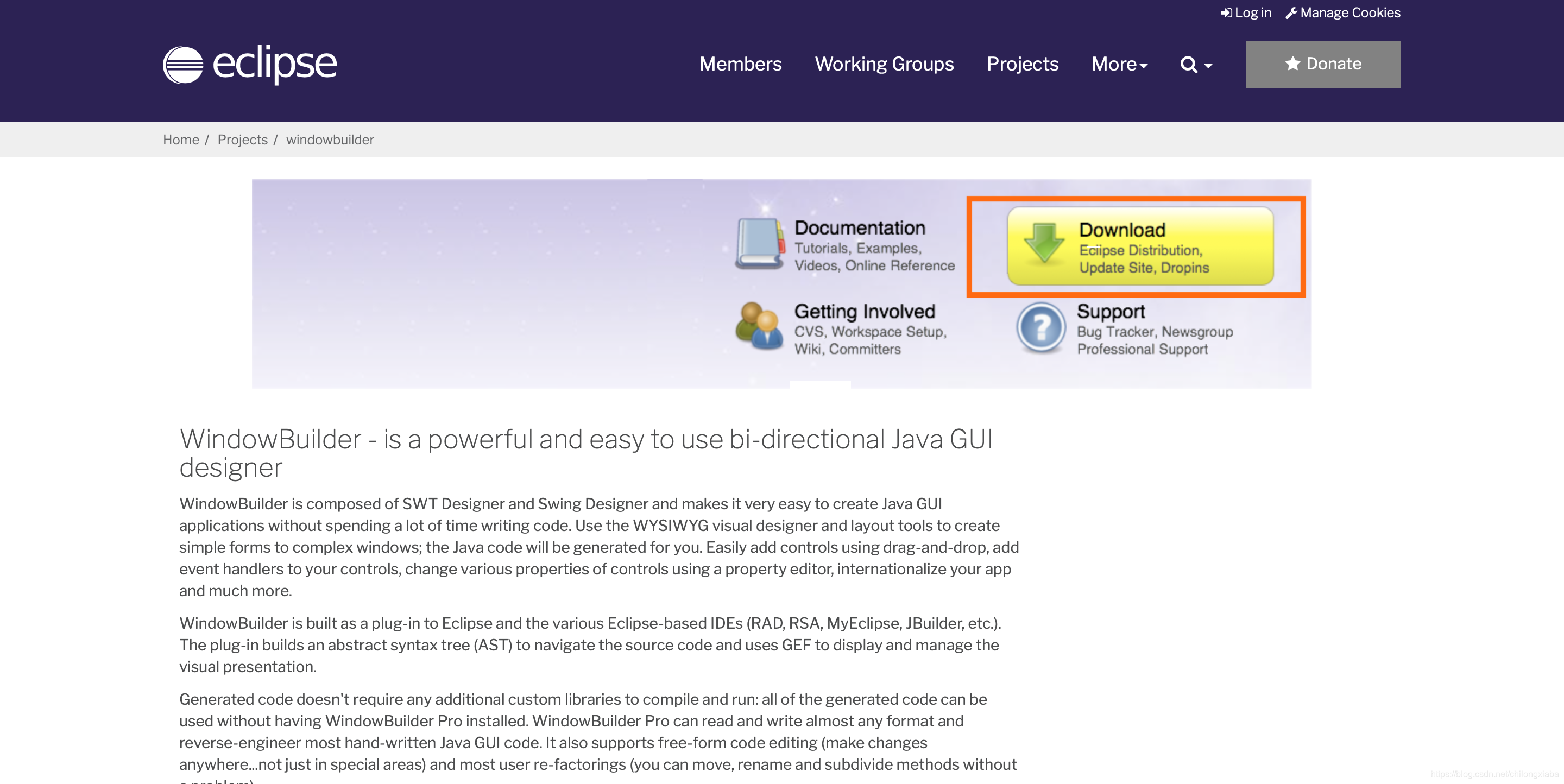Go to the Members page
The image size is (1564, 784).
tap(740, 64)
